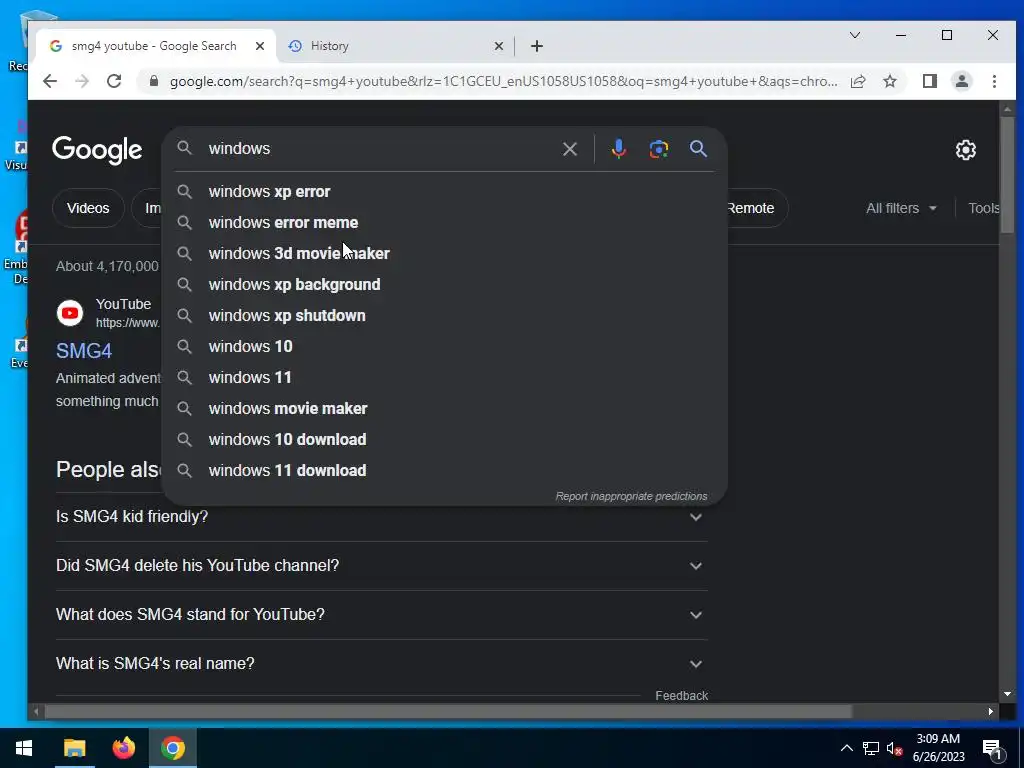The height and width of the screenshot is (768, 1024).
Task: Expand "Is SMG4 kid friendly?" question
Action: (x=381, y=517)
